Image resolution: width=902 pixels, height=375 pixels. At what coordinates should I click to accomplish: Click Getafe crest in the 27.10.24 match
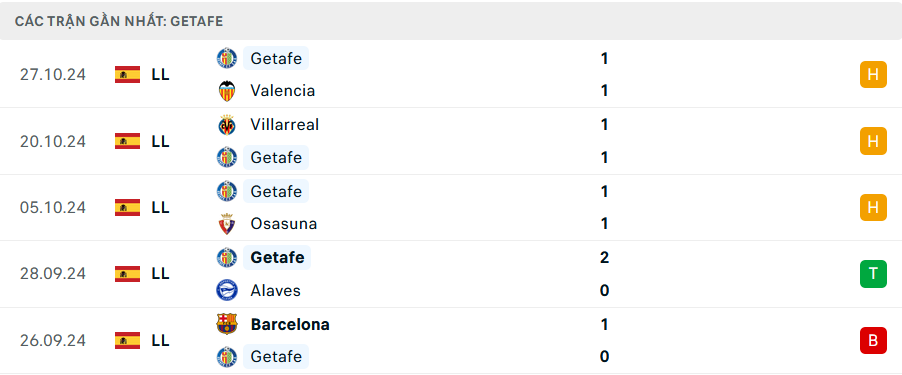click(227, 58)
